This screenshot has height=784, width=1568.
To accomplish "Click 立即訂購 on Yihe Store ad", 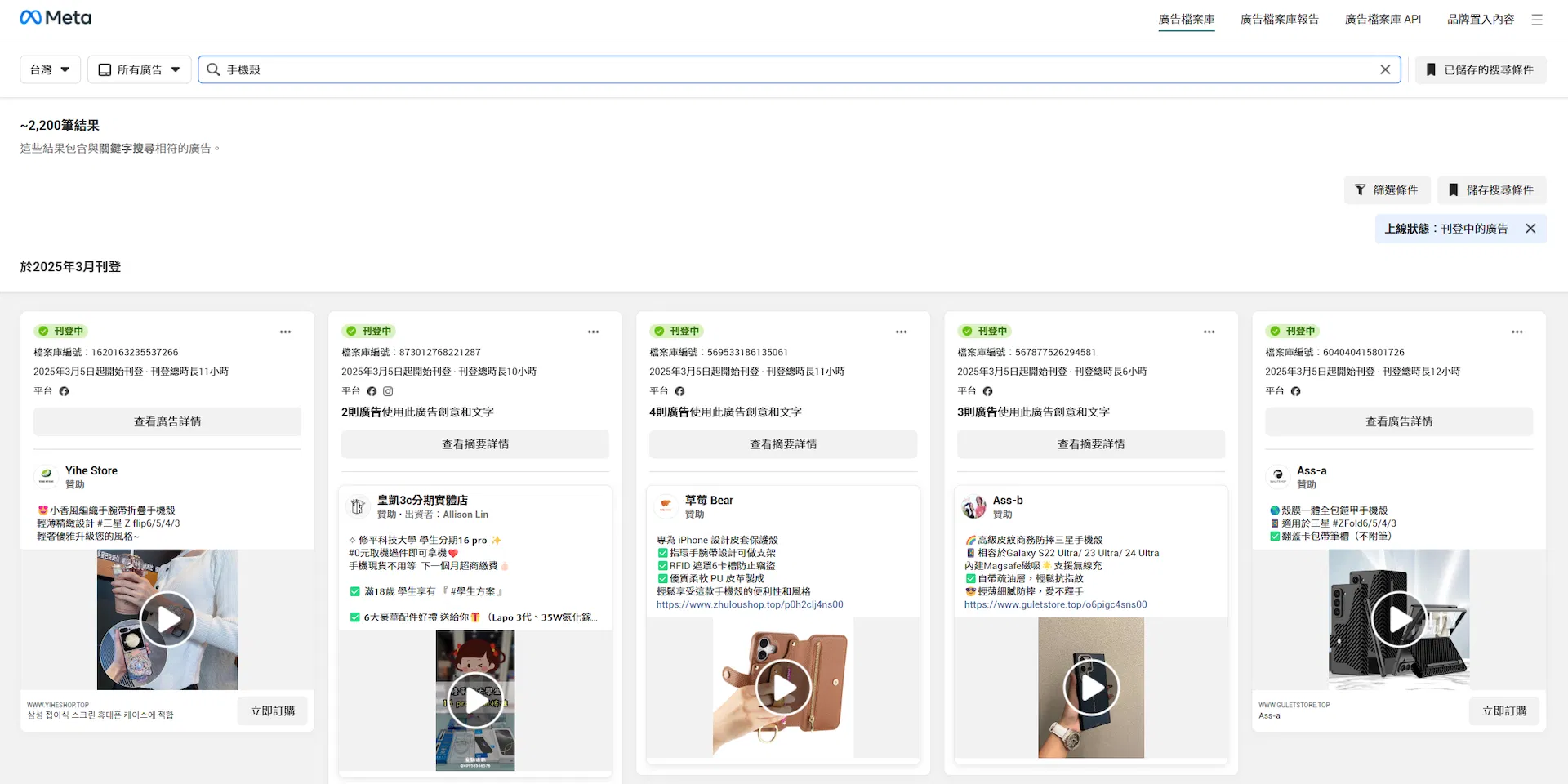I will click(273, 710).
